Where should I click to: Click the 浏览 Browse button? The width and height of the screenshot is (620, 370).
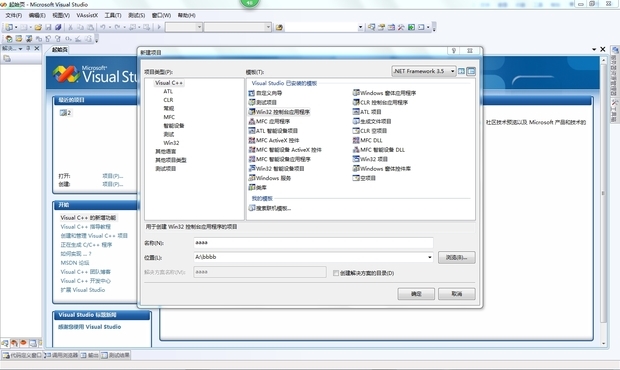click(457, 257)
